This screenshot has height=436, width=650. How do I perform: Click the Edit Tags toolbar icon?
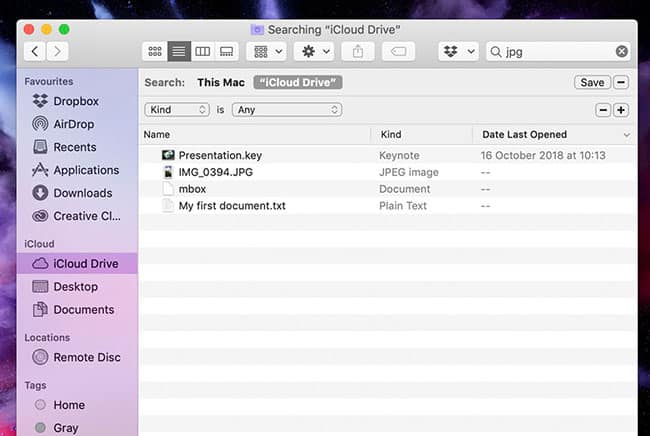click(398, 51)
